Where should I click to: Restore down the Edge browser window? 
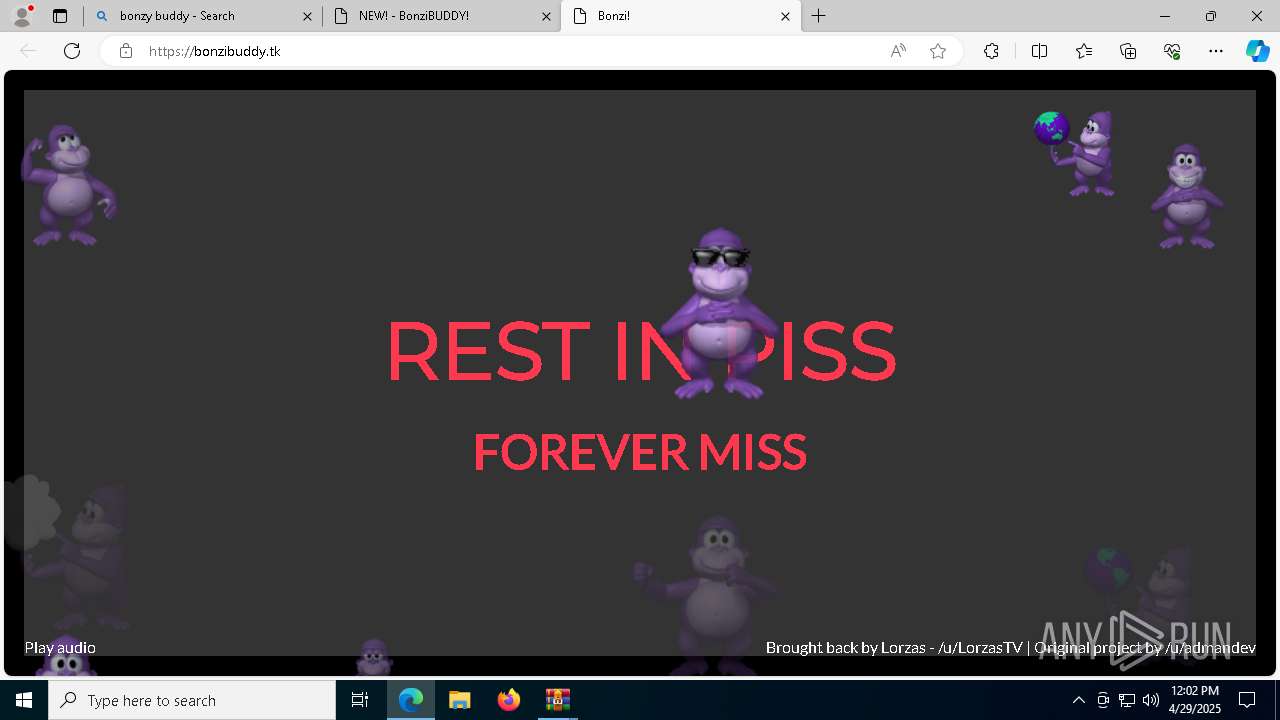coord(1211,16)
